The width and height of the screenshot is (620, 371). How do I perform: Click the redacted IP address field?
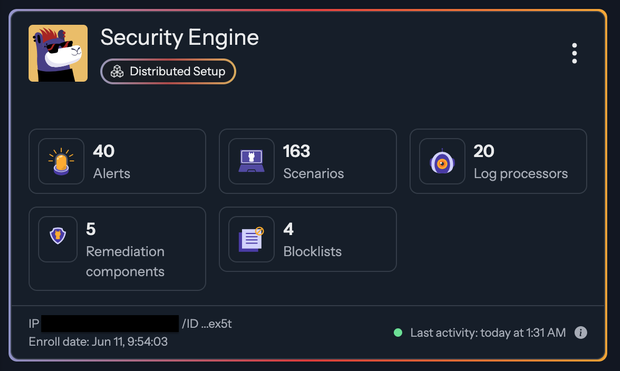coord(110,324)
